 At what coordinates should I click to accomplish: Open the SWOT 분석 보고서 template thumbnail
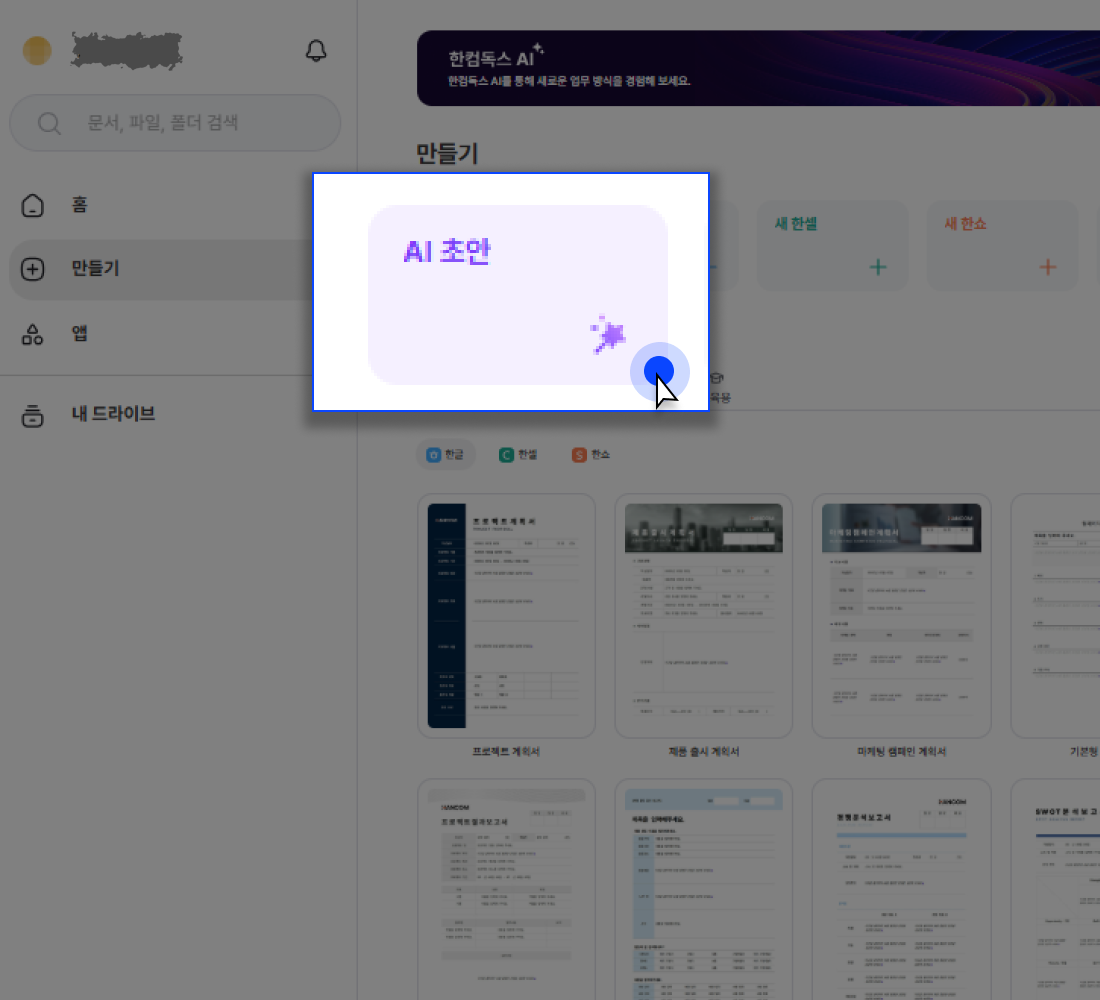click(x=1055, y=889)
